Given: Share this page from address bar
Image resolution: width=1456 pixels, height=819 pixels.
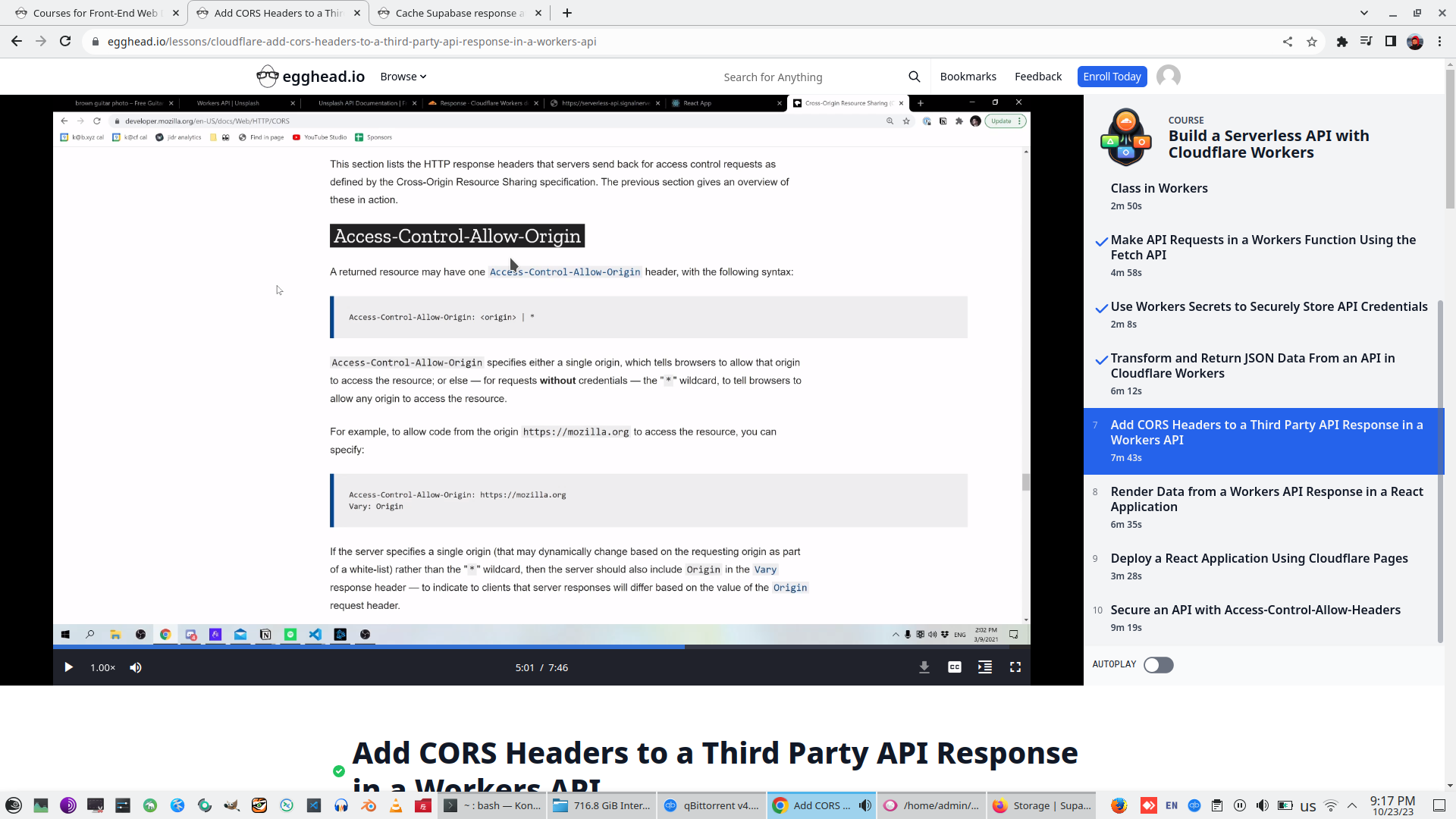Looking at the screenshot, I should pyautogui.click(x=1288, y=42).
